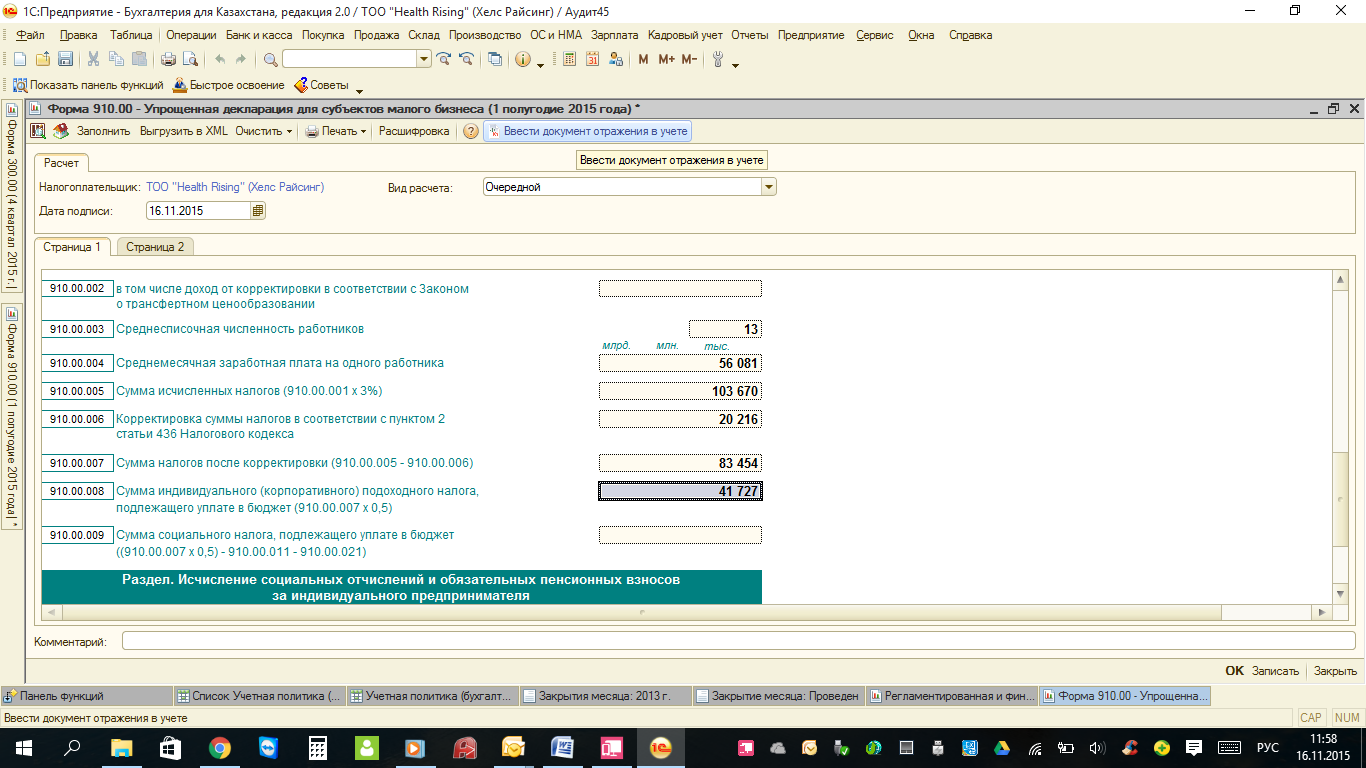1366x768 pixels.
Task: Open the Сервис menu
Action: 875,35
